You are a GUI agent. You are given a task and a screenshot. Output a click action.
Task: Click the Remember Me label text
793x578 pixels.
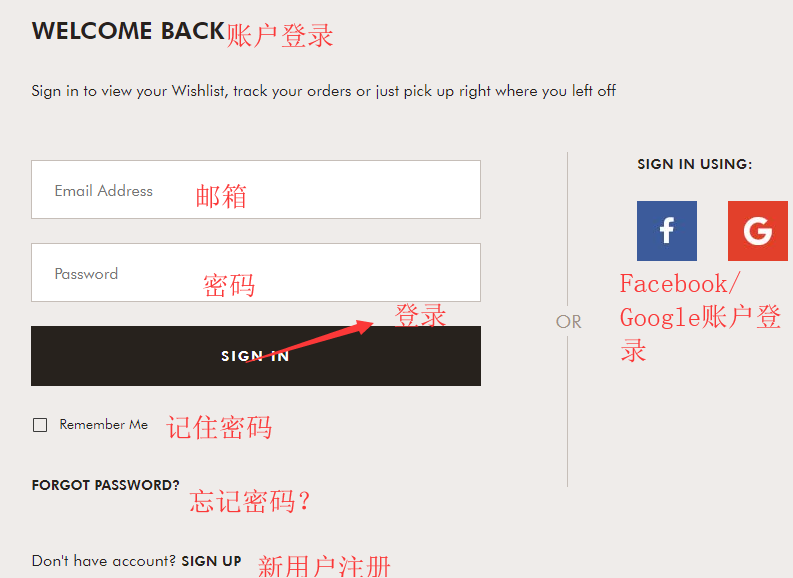104,424
